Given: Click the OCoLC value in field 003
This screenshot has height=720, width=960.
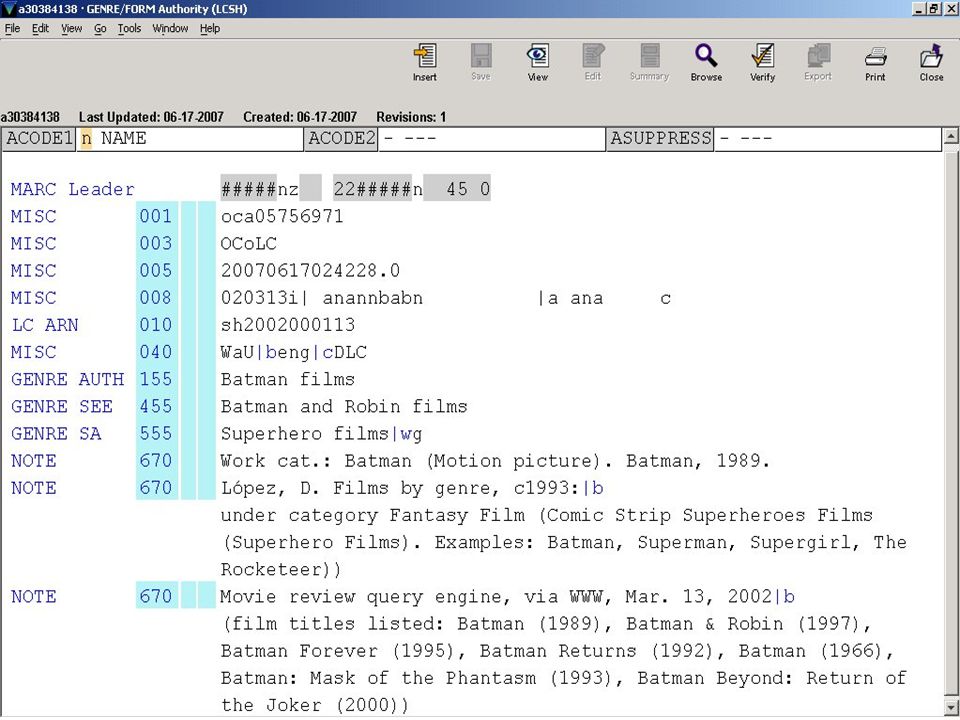Looking at the screenshot, I should point(249,244).
